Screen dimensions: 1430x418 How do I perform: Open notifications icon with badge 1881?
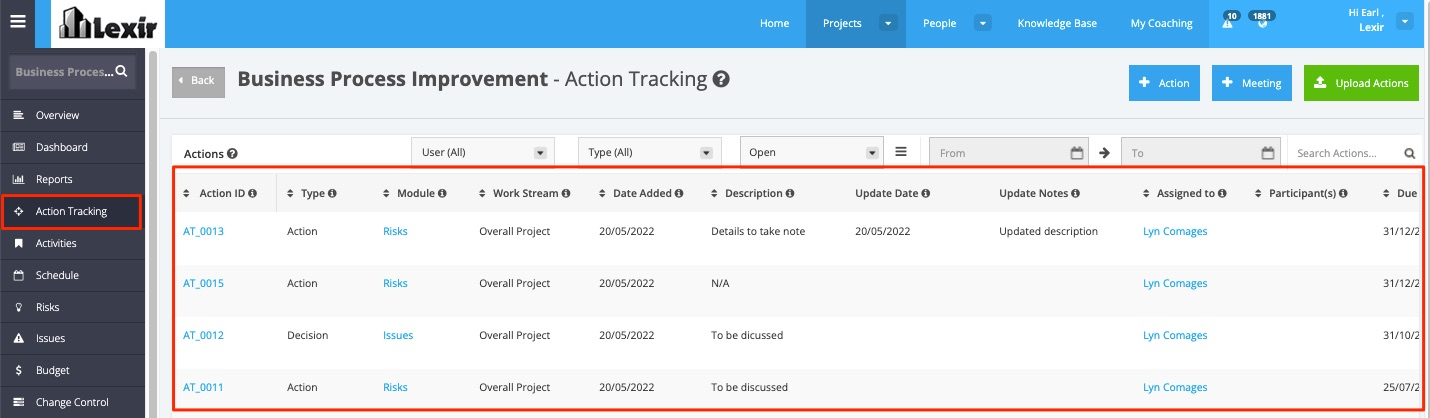click(1263, 23)
